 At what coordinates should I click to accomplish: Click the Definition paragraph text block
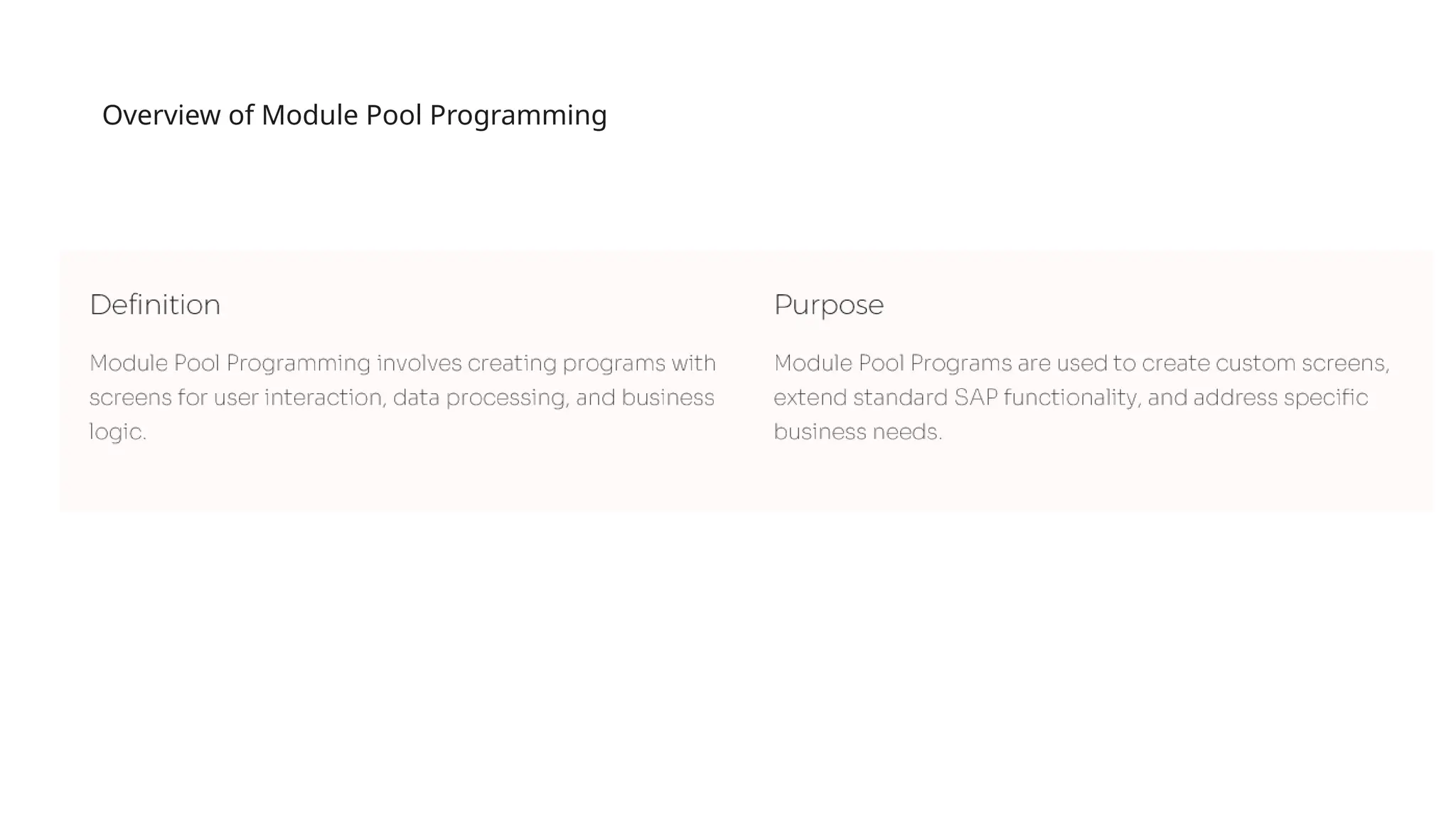point(402,397)
